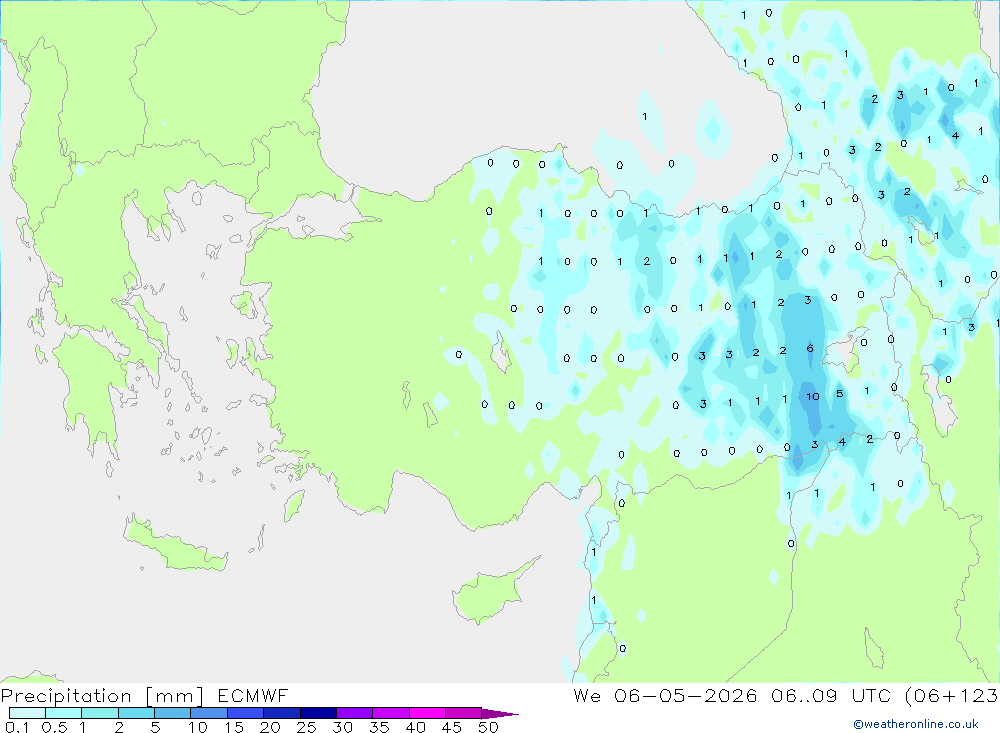Screen dimensions: 1000x733
Task: Click the "10" precipitation value on map
Action: click(x=812, y=396)
